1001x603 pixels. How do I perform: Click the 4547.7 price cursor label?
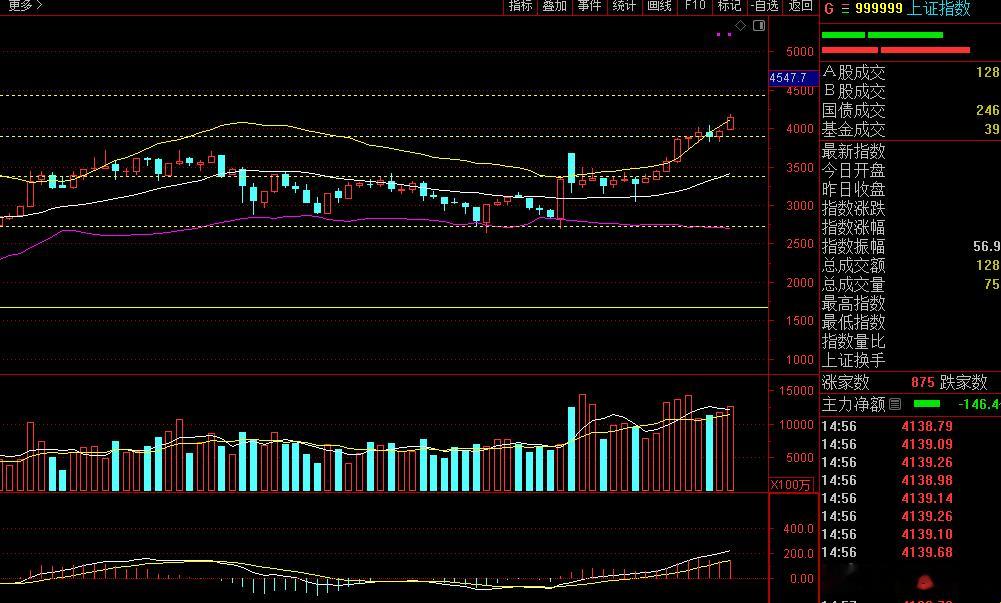[793, 78]
